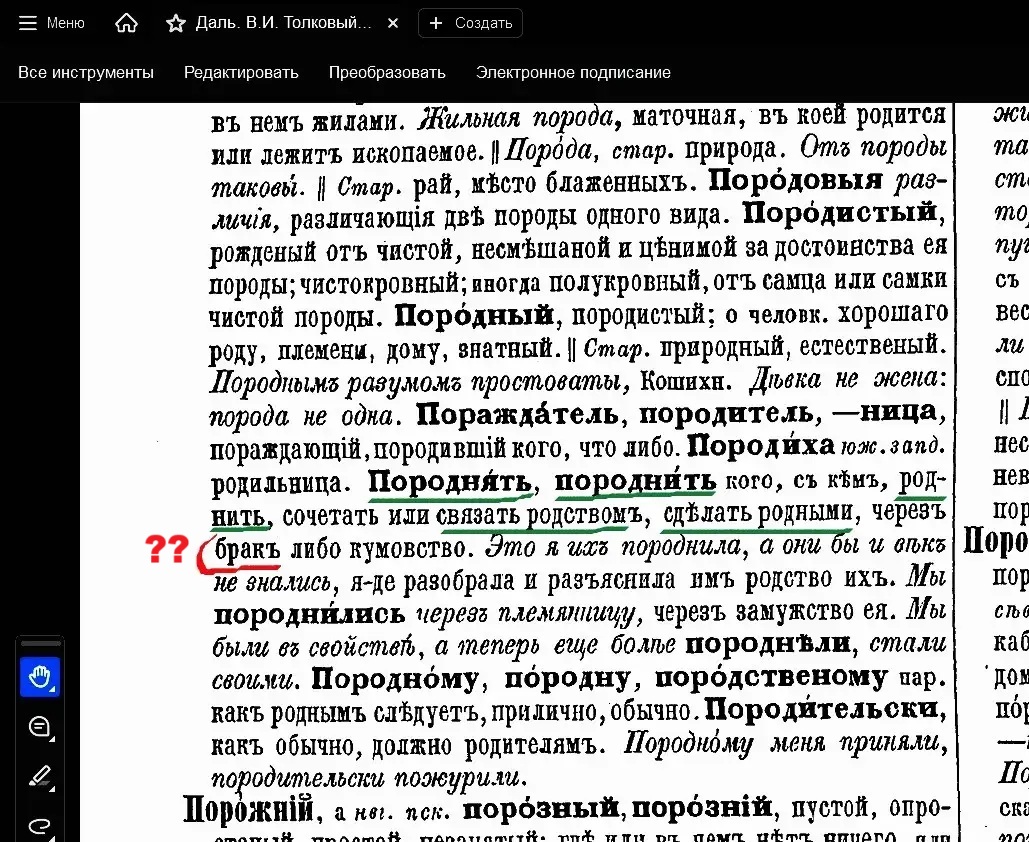
Task: Select the red bracket drawing near бракъ
Action: [206, 557]
